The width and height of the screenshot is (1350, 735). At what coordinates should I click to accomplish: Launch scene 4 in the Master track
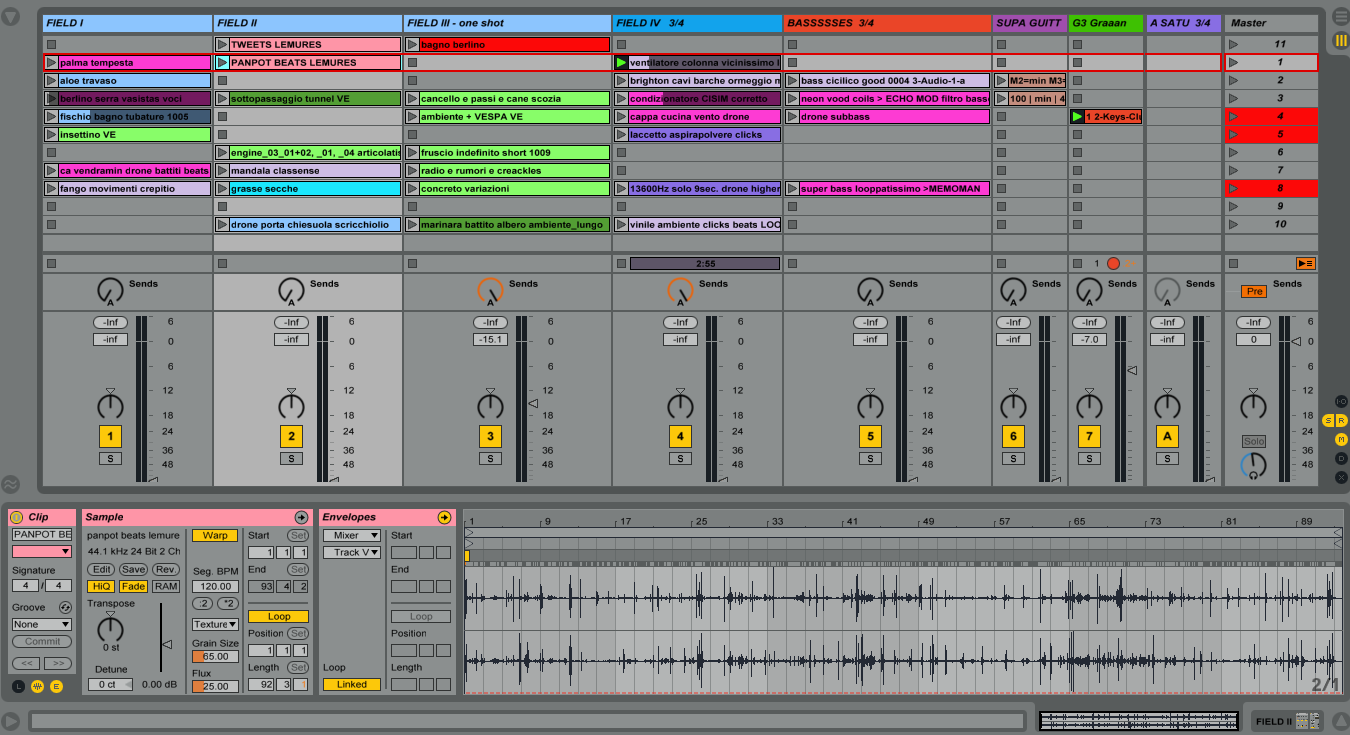(x=1233, y=117)
